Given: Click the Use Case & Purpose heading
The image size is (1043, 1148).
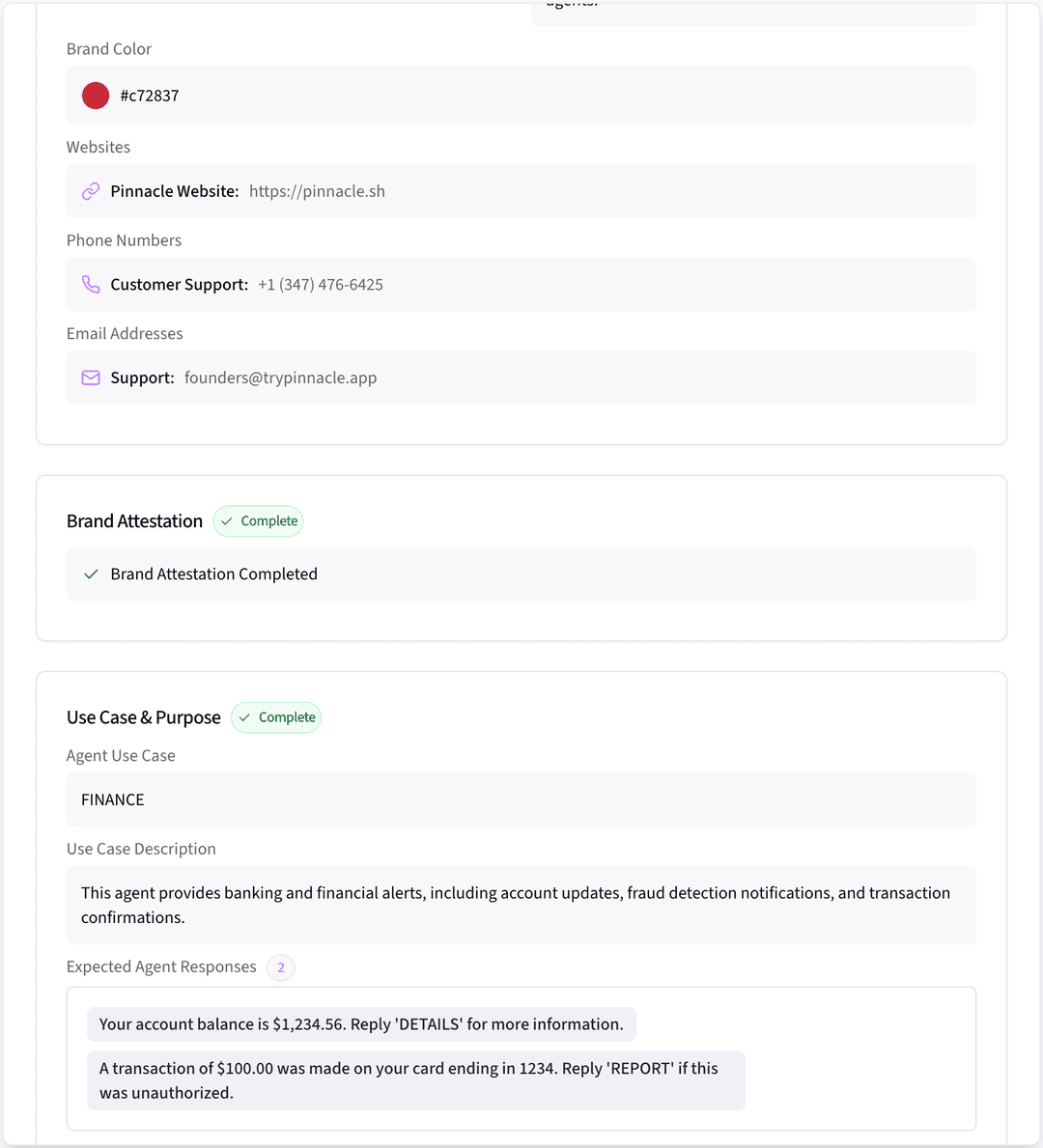Looking at the screenshot, I should 144,717.
